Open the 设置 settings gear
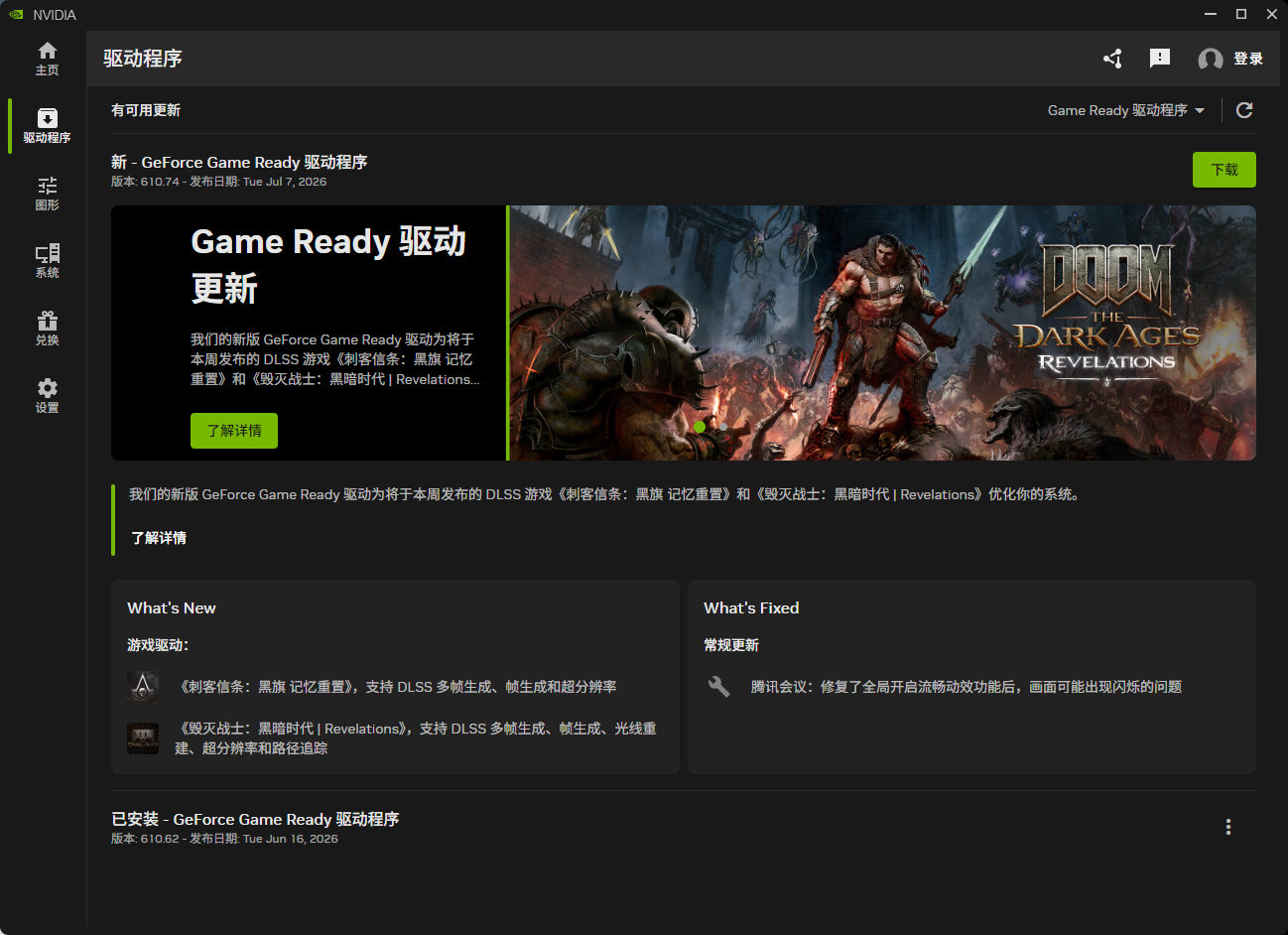 tap(47, 396)
